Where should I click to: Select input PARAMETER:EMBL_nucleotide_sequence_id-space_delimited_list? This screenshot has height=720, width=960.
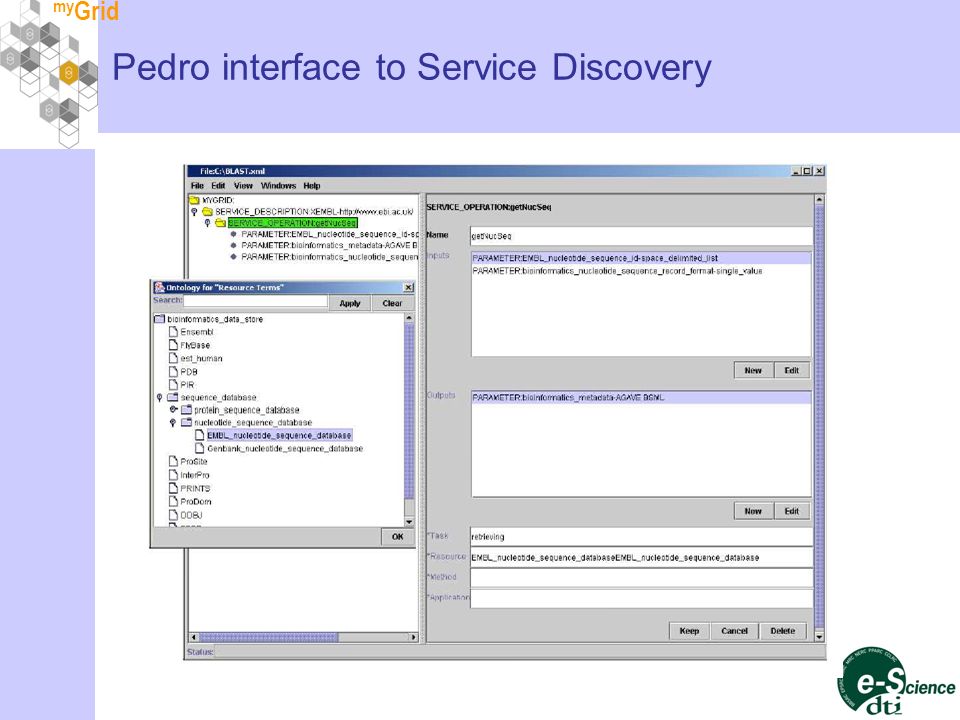[x=641, y=258]
